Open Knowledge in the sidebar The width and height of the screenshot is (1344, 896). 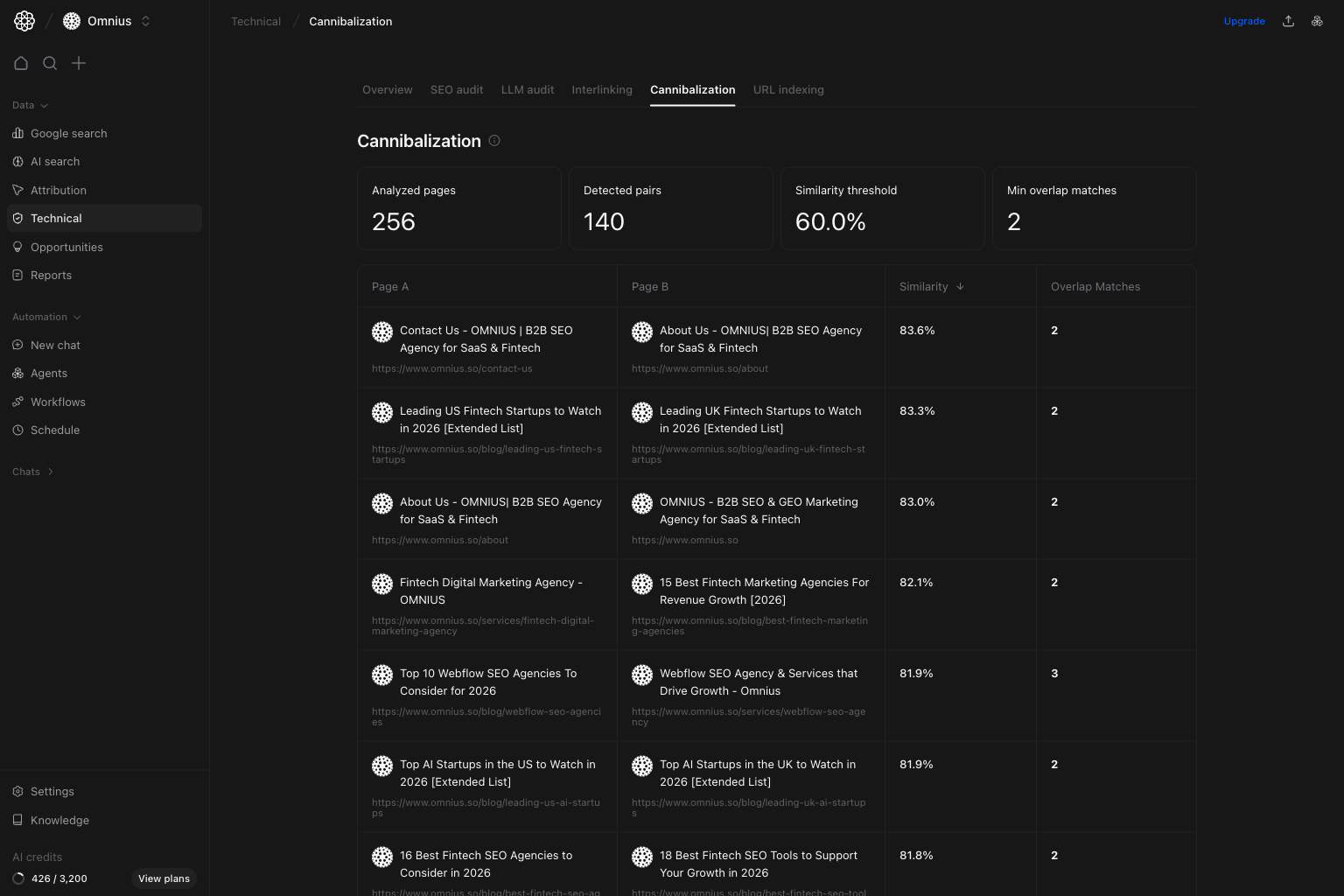[104, 820]
